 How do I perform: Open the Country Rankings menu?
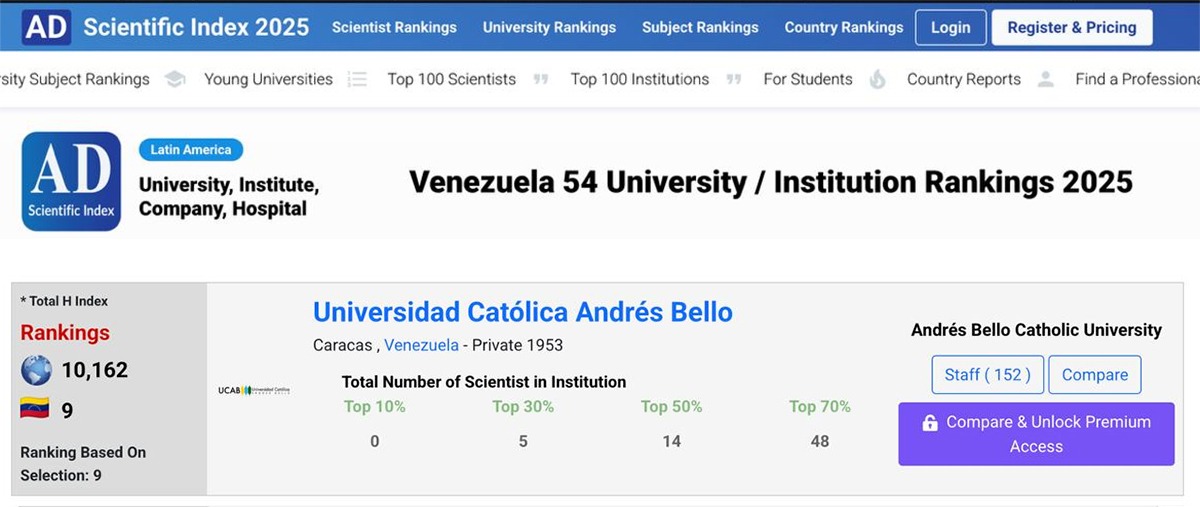(x=843, y=27)
